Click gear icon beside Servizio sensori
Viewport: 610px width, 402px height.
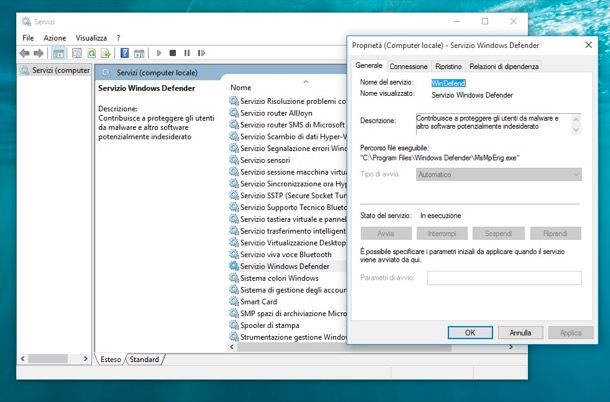pos(234,160)
